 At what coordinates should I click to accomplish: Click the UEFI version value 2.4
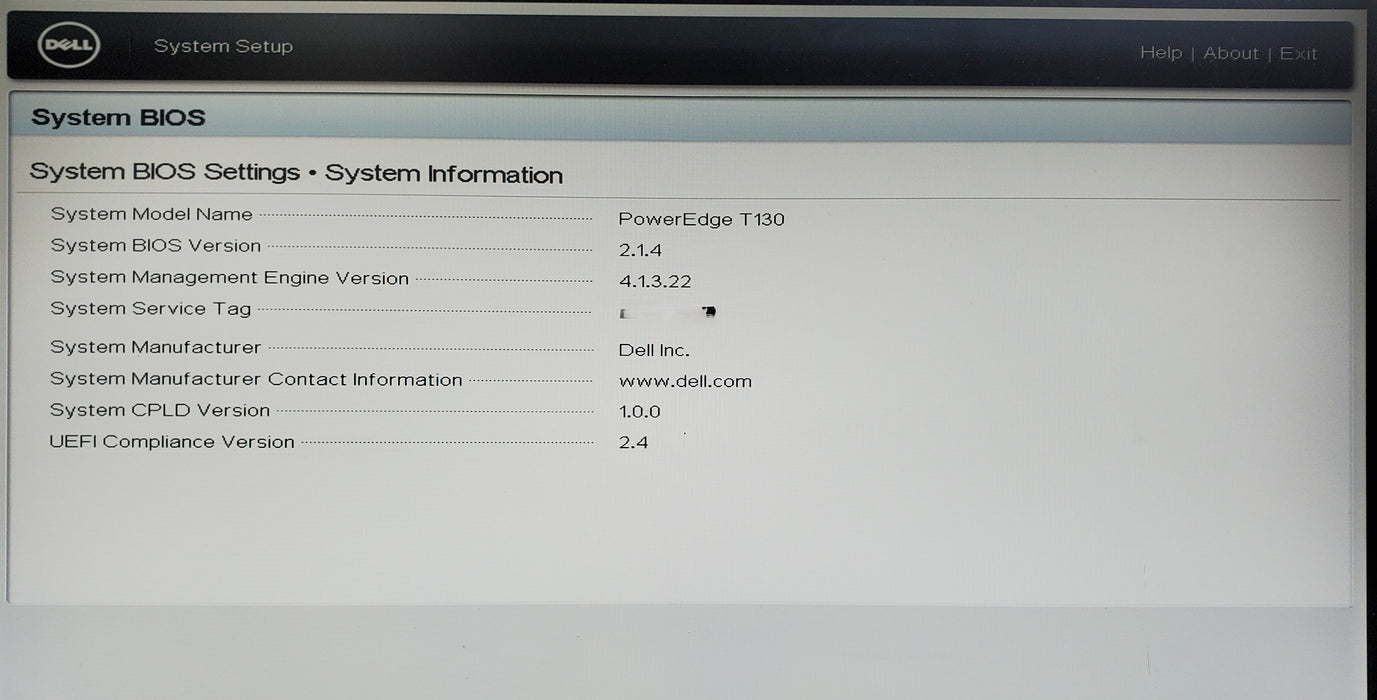point(633,442)
